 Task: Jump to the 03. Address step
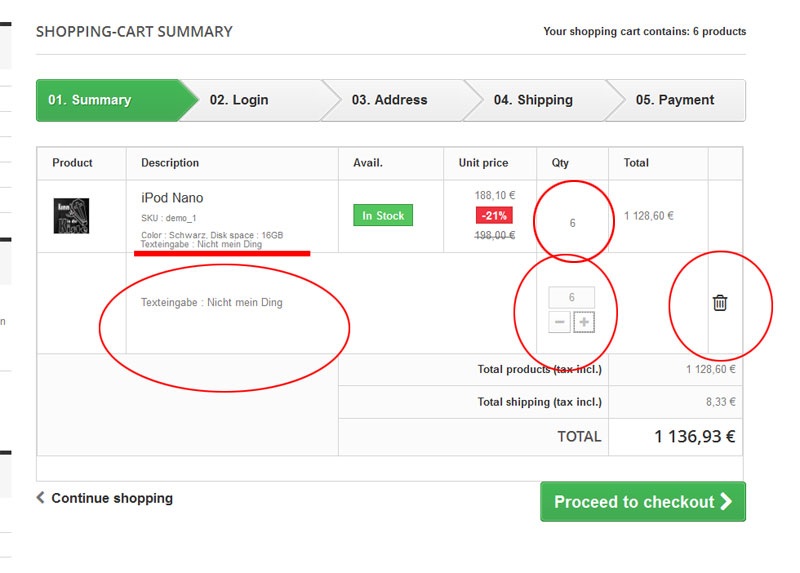pyautogui.click(x=389, y=100)
